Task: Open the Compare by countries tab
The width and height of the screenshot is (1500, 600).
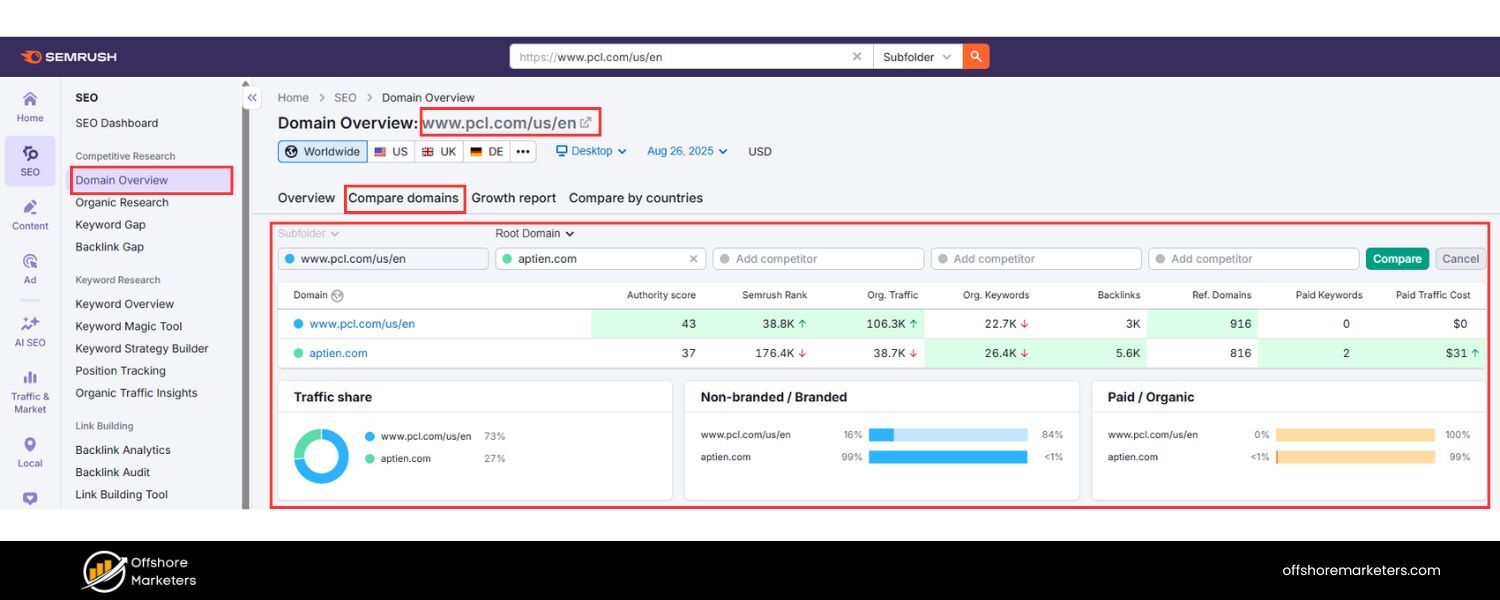Action: pyautogui.click(x=636, y=198)
